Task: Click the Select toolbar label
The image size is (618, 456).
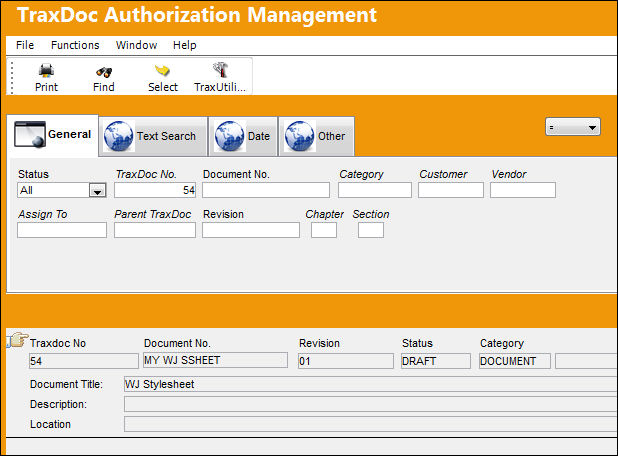Action: click(163, 87)
